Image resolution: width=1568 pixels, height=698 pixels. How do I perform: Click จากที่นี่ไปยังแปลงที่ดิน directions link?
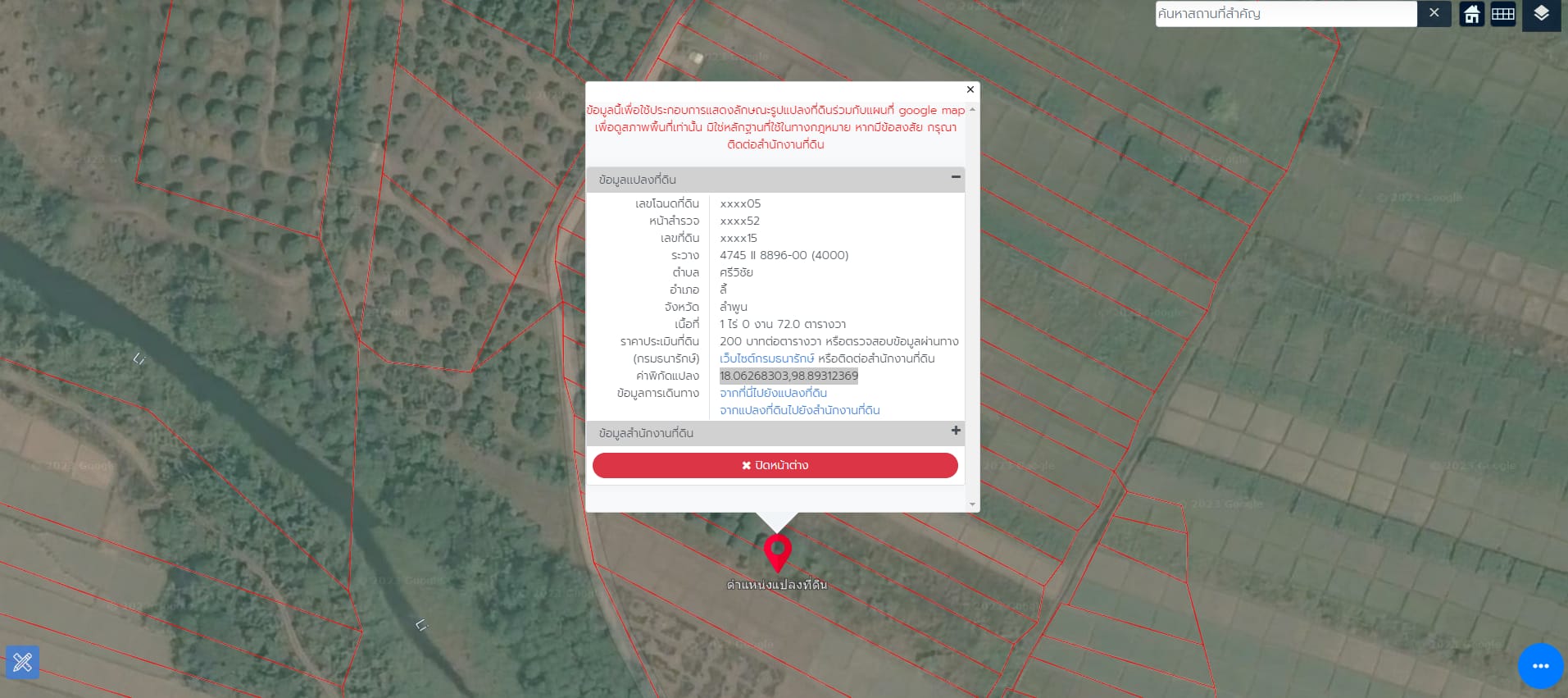click(773, 393)
